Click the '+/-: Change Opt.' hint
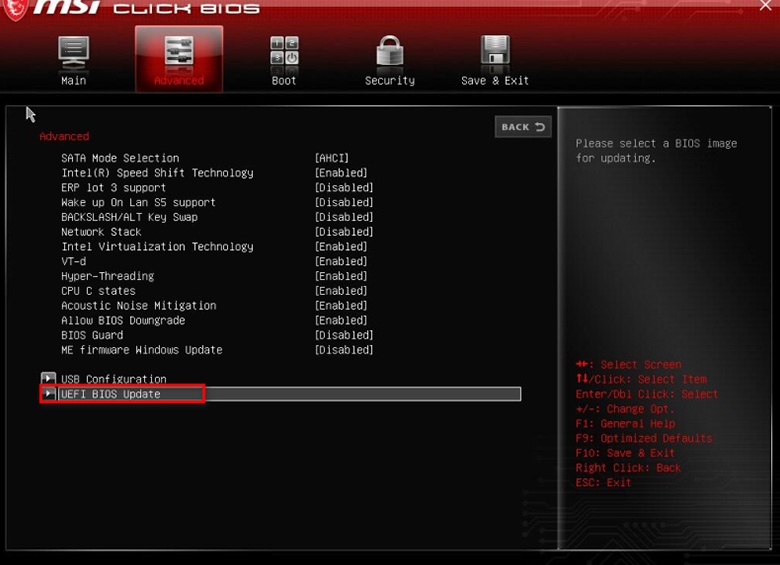The width and height of the screenshot is (780, 565). point(625,409)
